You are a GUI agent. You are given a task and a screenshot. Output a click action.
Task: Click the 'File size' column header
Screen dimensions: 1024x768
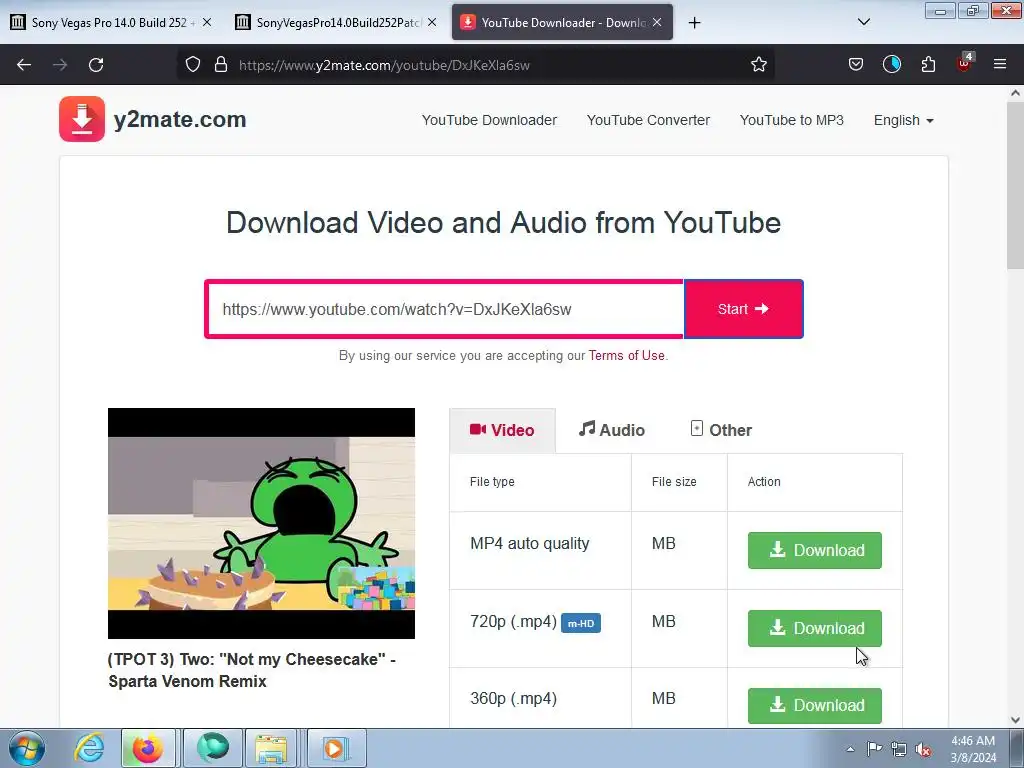pos(674,481)
